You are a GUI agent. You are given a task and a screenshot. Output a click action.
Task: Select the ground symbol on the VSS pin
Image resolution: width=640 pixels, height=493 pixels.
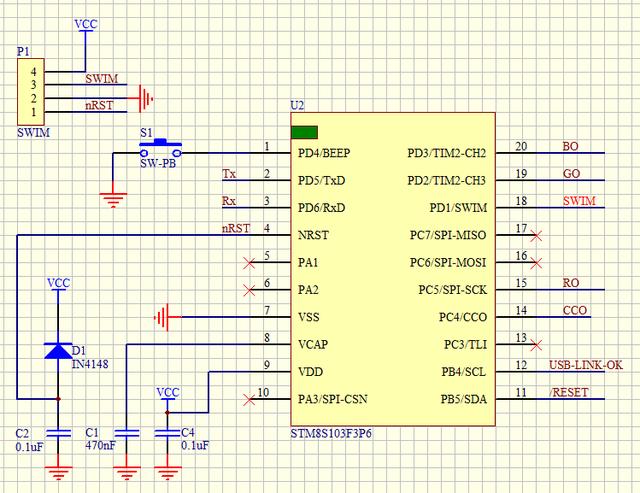162,318
